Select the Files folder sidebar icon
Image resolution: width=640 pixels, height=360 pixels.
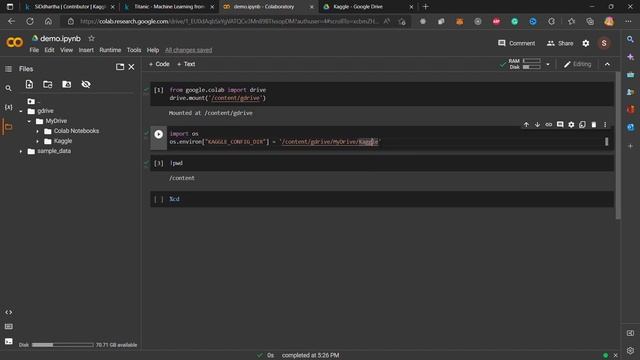tap(8, 127)
